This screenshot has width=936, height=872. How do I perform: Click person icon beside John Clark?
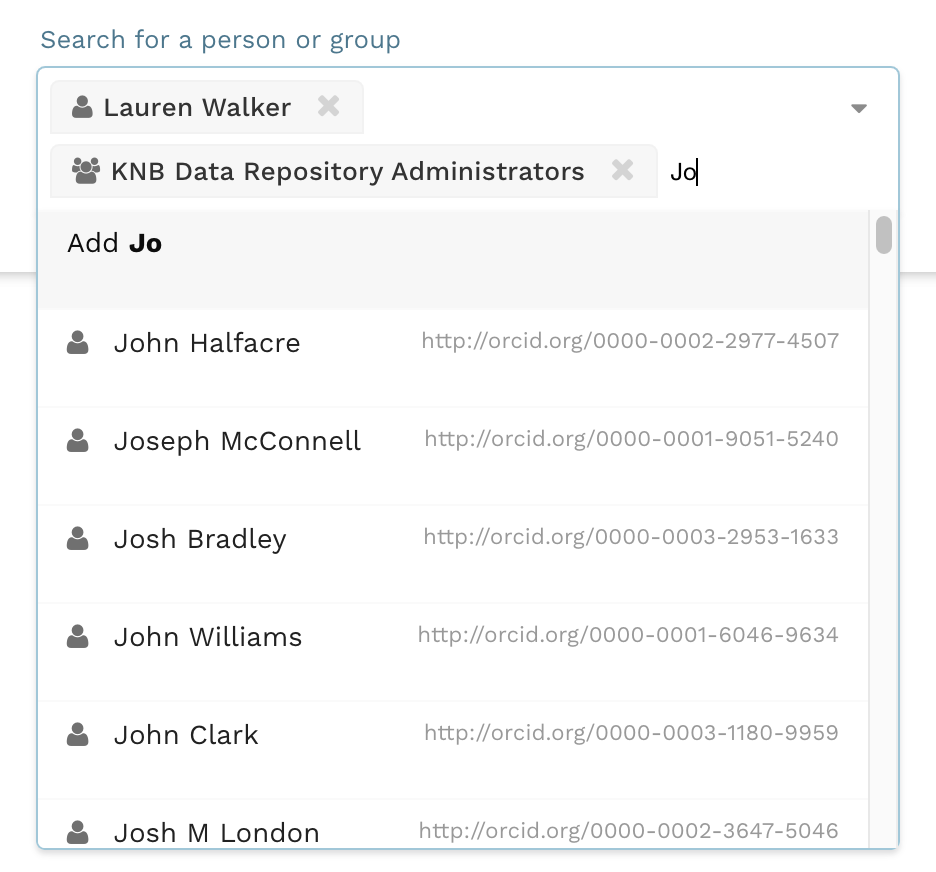77,735
